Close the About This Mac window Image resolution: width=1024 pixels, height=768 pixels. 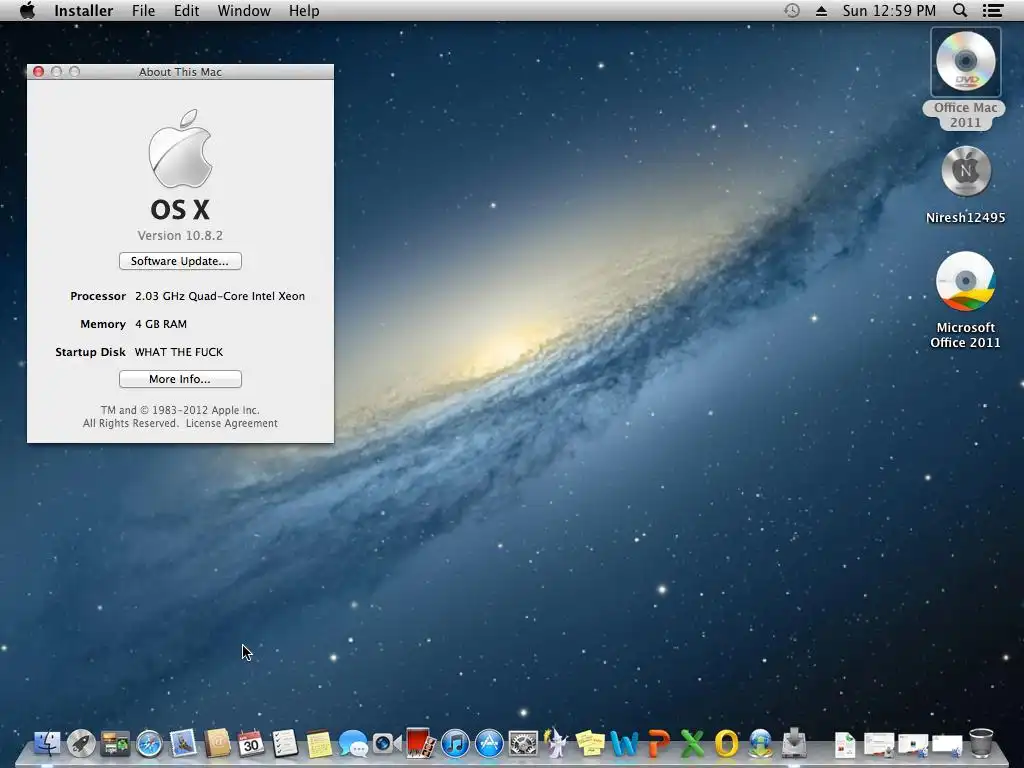[x=39, y=72]
